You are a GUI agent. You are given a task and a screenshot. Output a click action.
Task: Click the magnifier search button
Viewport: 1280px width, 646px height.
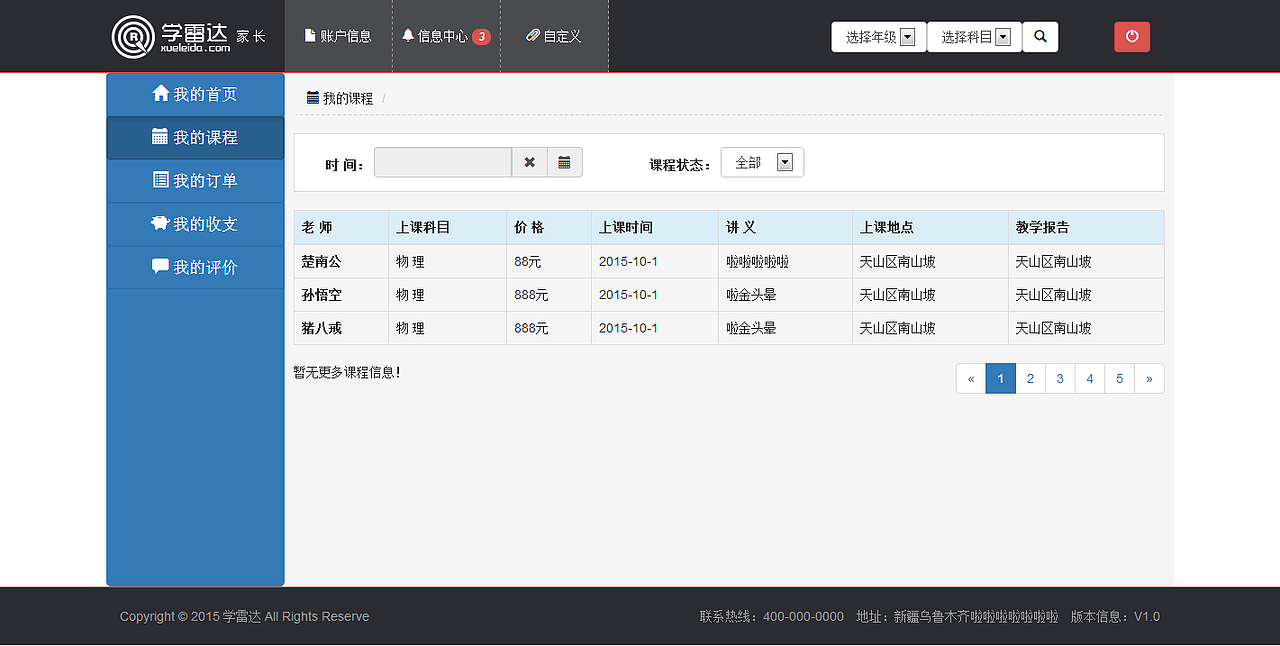point(1040,37)
